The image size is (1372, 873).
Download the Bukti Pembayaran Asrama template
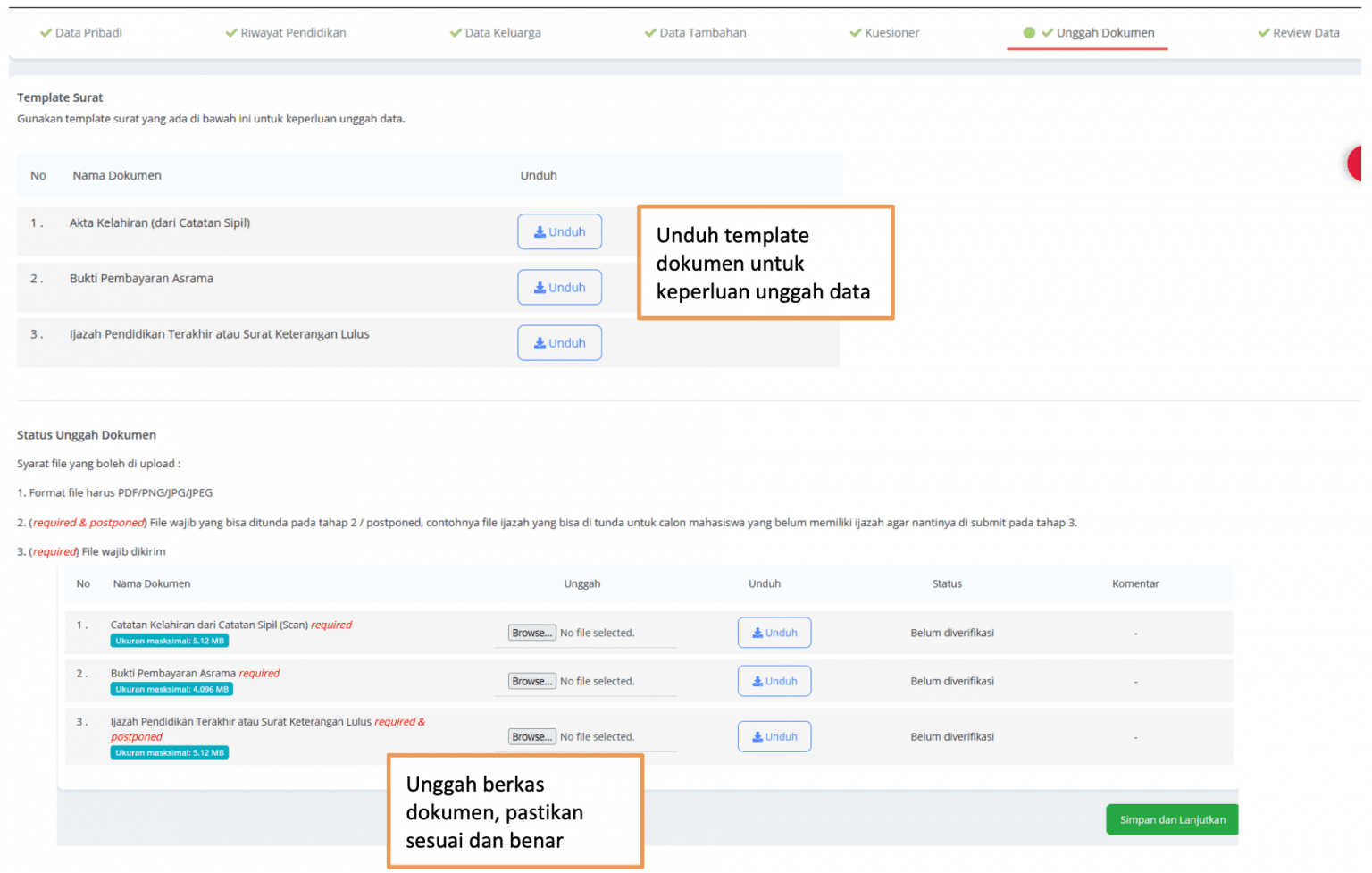[x=540, y=287]
